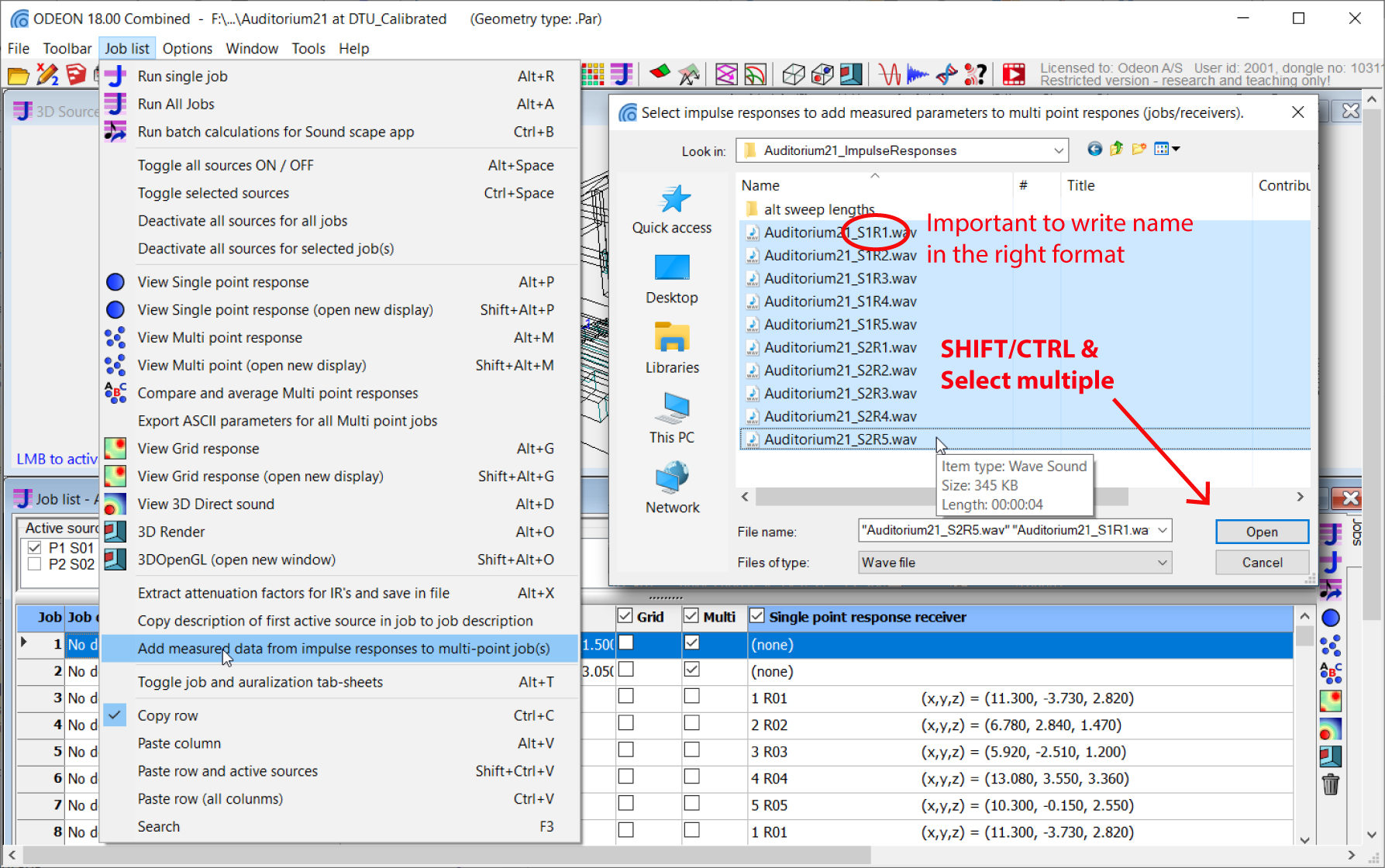Screen dimensions: 1385x868
Task: Click the red-green 3D billiard toolbar icon
Action: point(755,74)
